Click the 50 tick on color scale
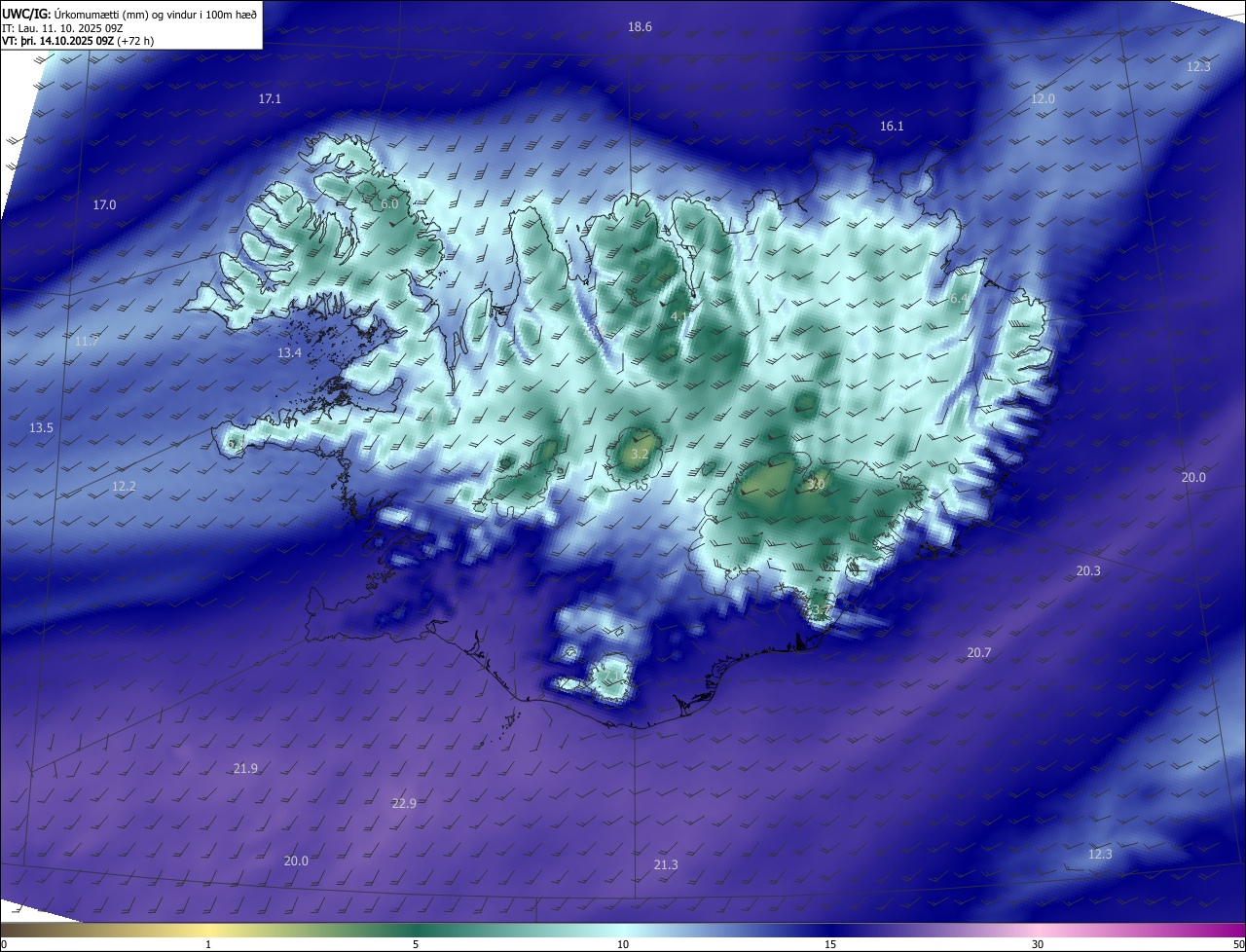The height and width of the screenshot is (952, 1246). [1237, 944]
